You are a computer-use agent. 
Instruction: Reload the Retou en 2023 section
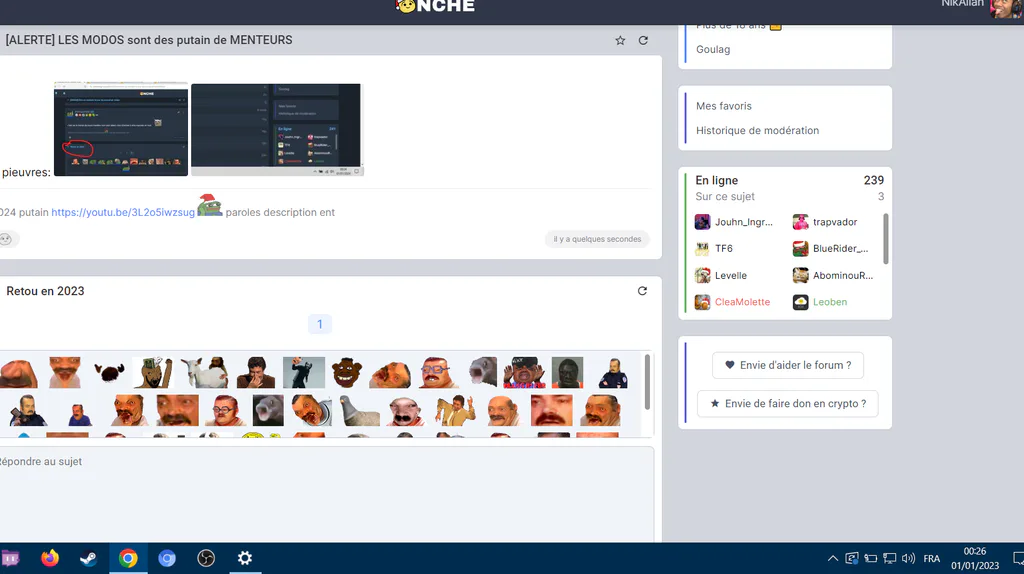[642, 291]
